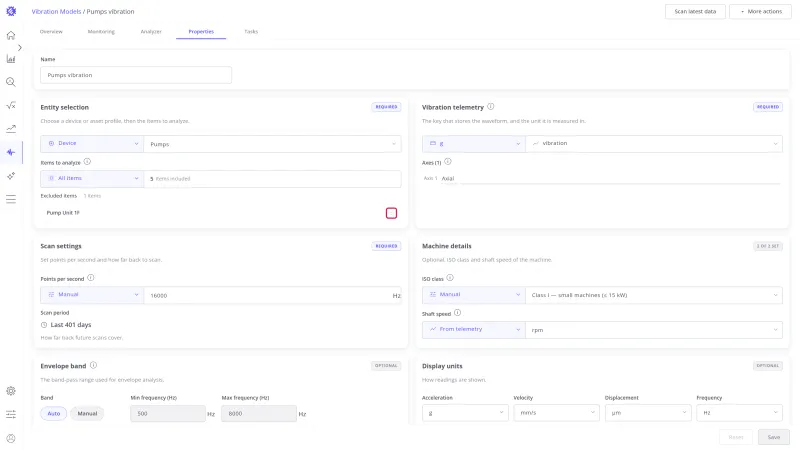Open Points per second Manual mode dropdown
This screenshot has width=800, height=450.
point(92,295)
